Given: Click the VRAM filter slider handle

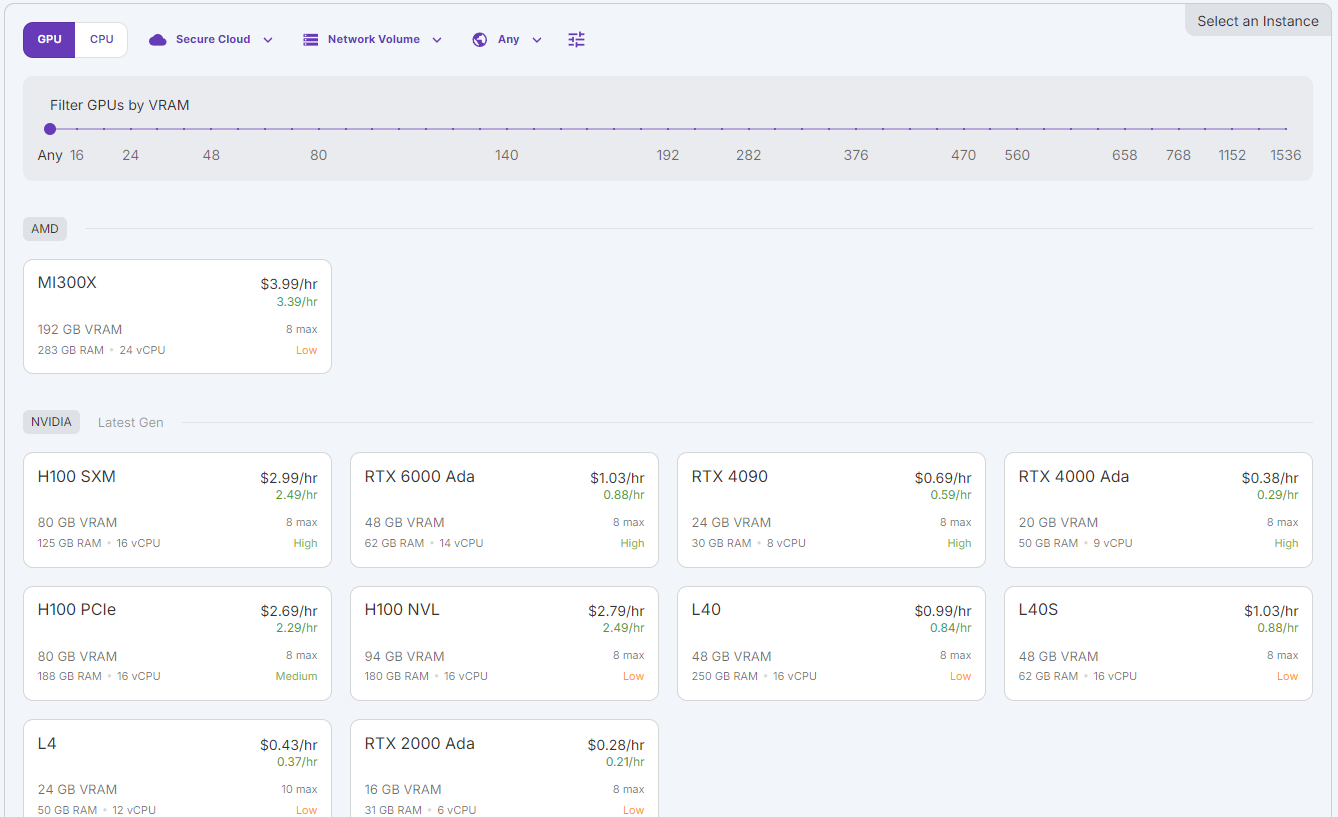Looking at the screenshot, I should [50, 129].
